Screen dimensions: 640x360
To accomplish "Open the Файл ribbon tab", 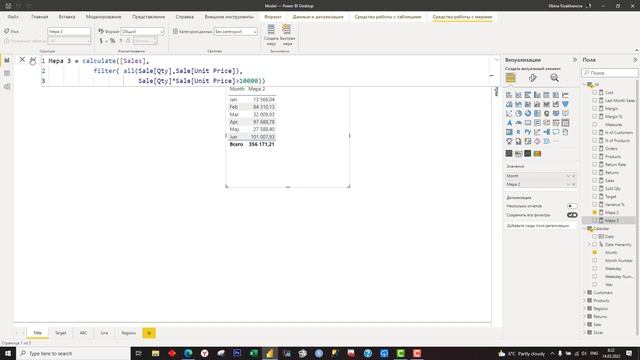I will point(13,17).
